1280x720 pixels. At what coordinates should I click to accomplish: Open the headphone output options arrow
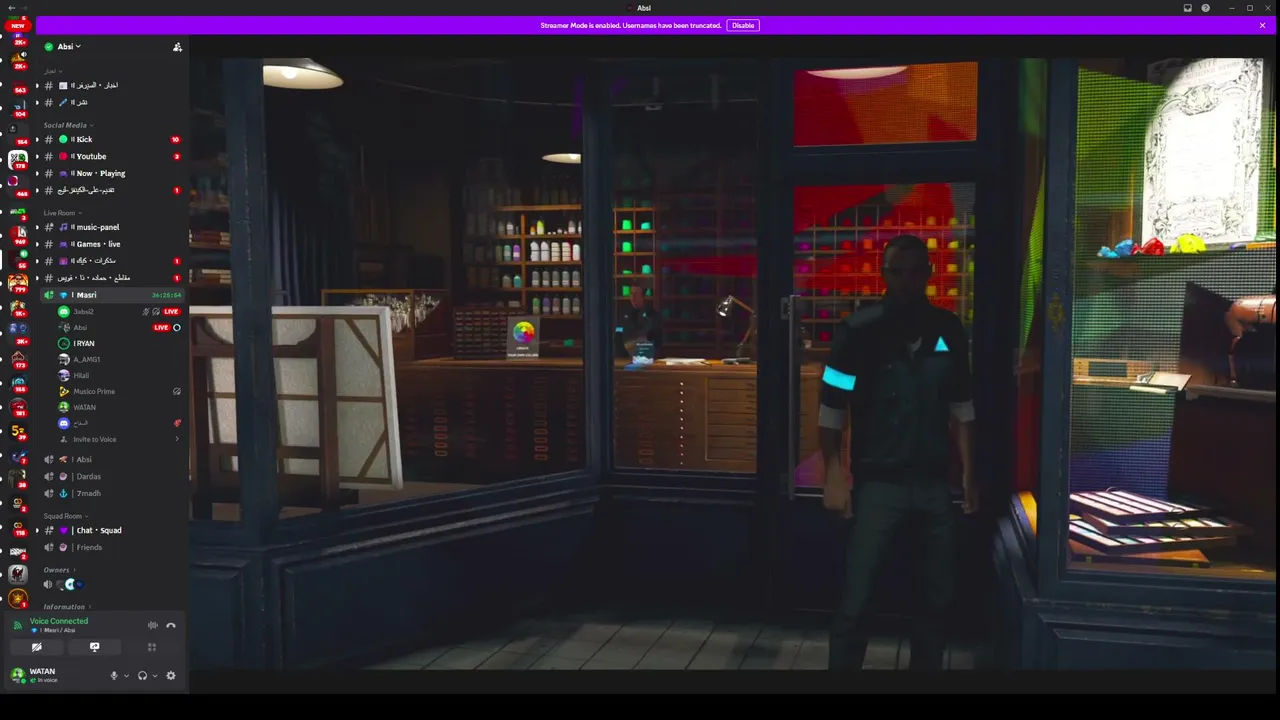154,676
